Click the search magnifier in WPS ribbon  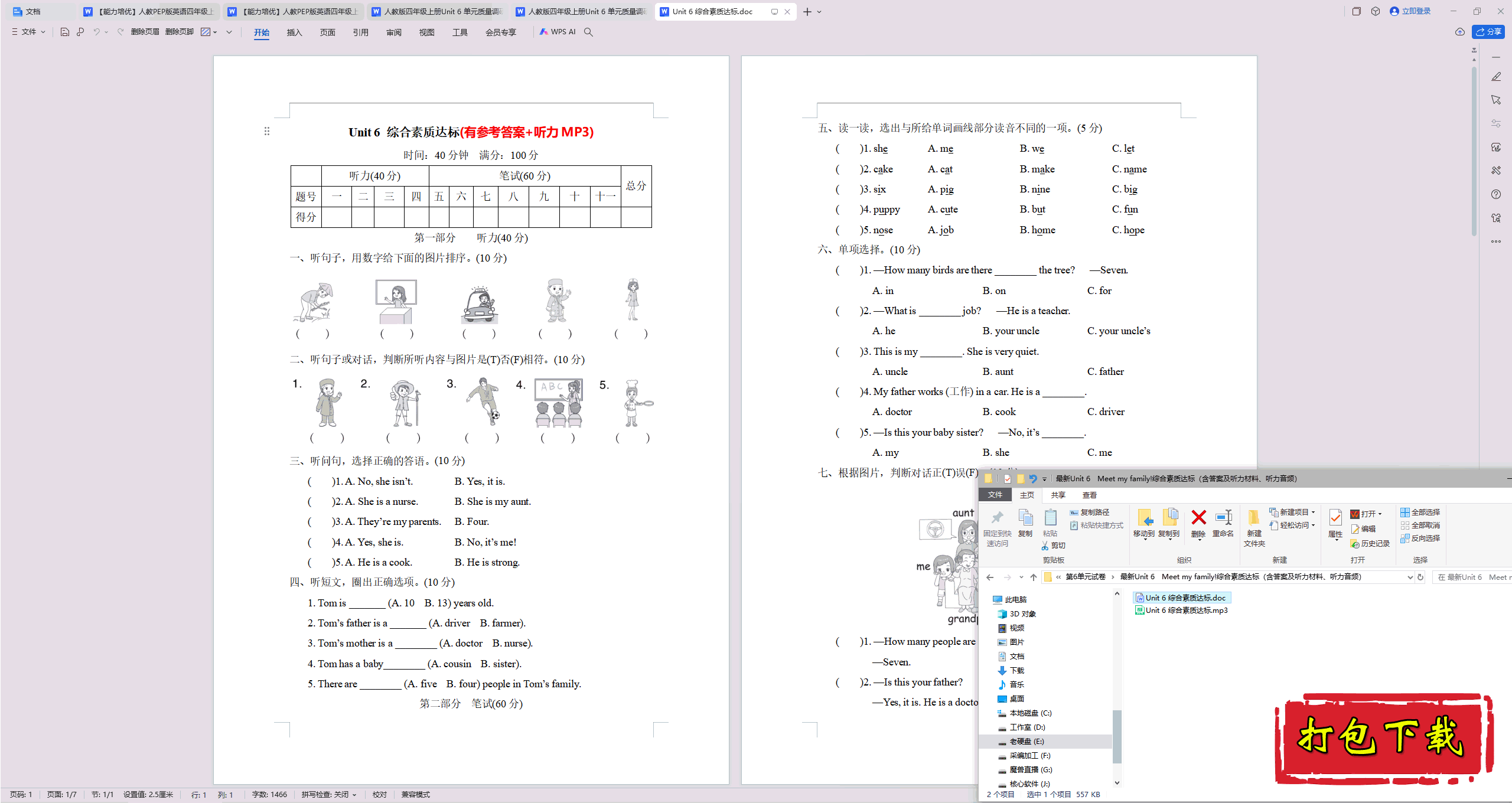(x=588, y=32)
